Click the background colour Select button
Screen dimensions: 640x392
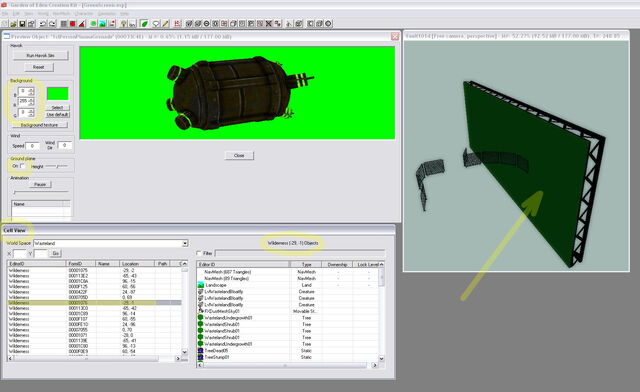[x=58, y=107]
